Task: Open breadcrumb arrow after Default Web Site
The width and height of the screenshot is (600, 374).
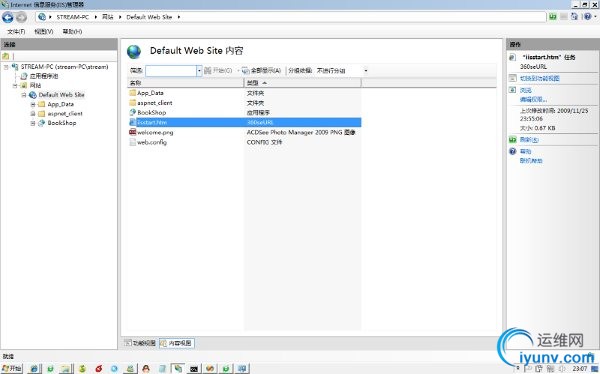Action: [178, 17]
